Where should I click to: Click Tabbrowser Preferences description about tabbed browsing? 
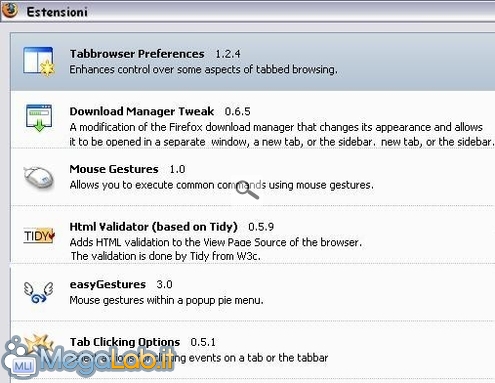[x=203, y=69]
